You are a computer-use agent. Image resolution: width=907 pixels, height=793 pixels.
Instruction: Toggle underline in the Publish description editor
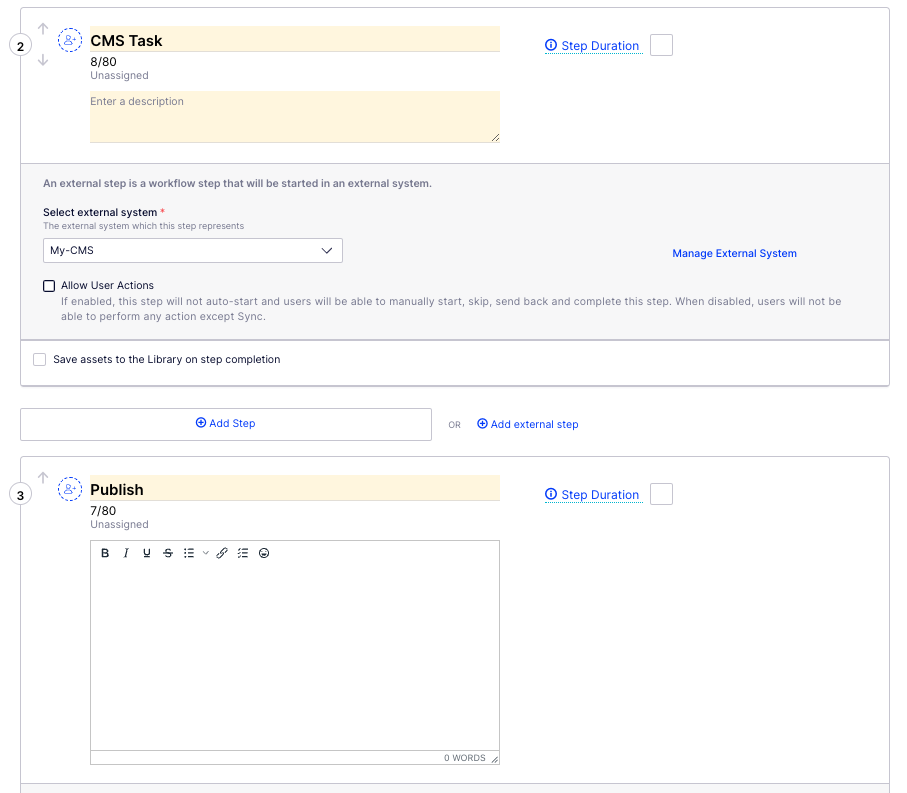point(147,553)
